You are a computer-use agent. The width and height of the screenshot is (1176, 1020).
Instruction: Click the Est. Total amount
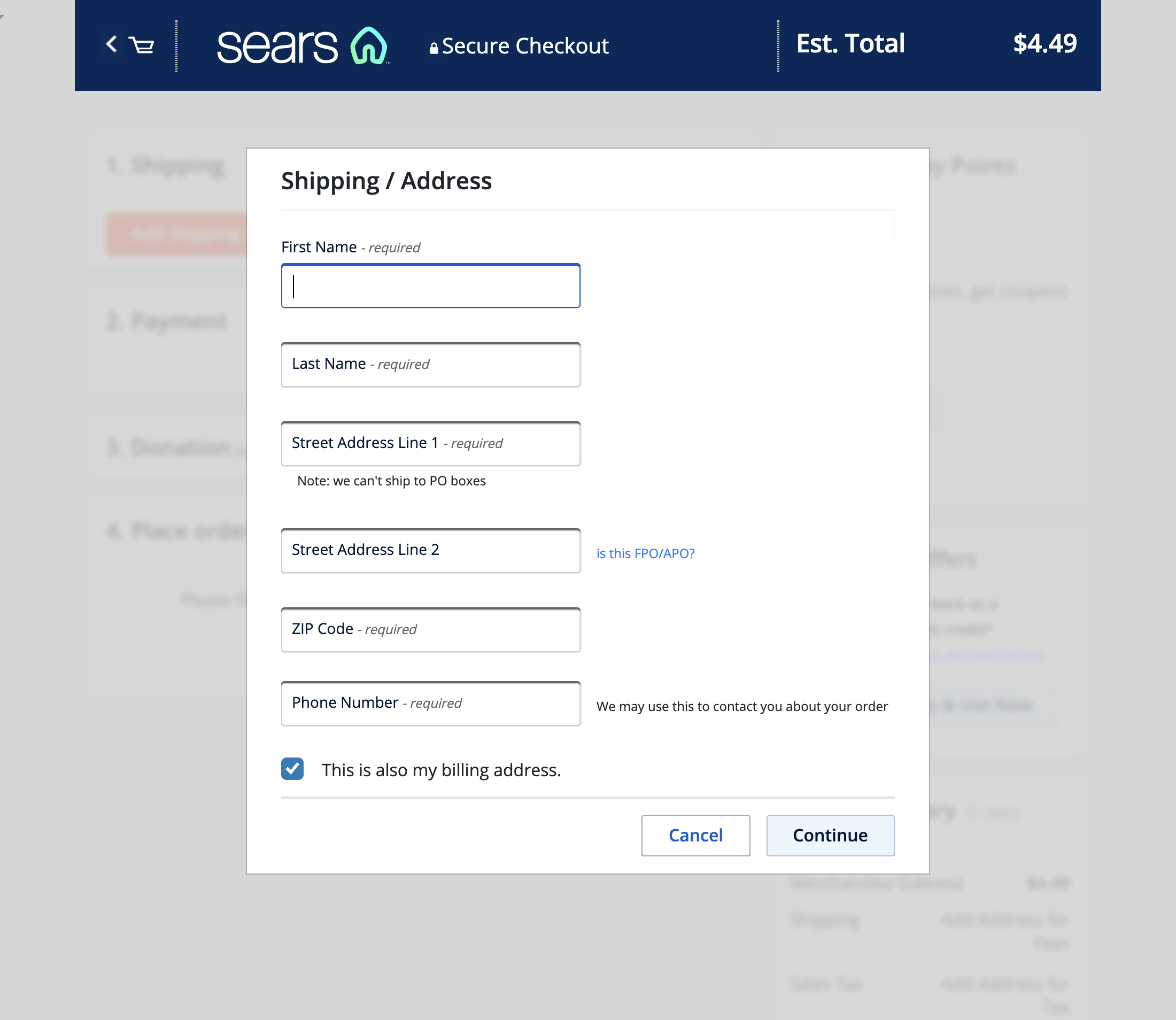1046,43
